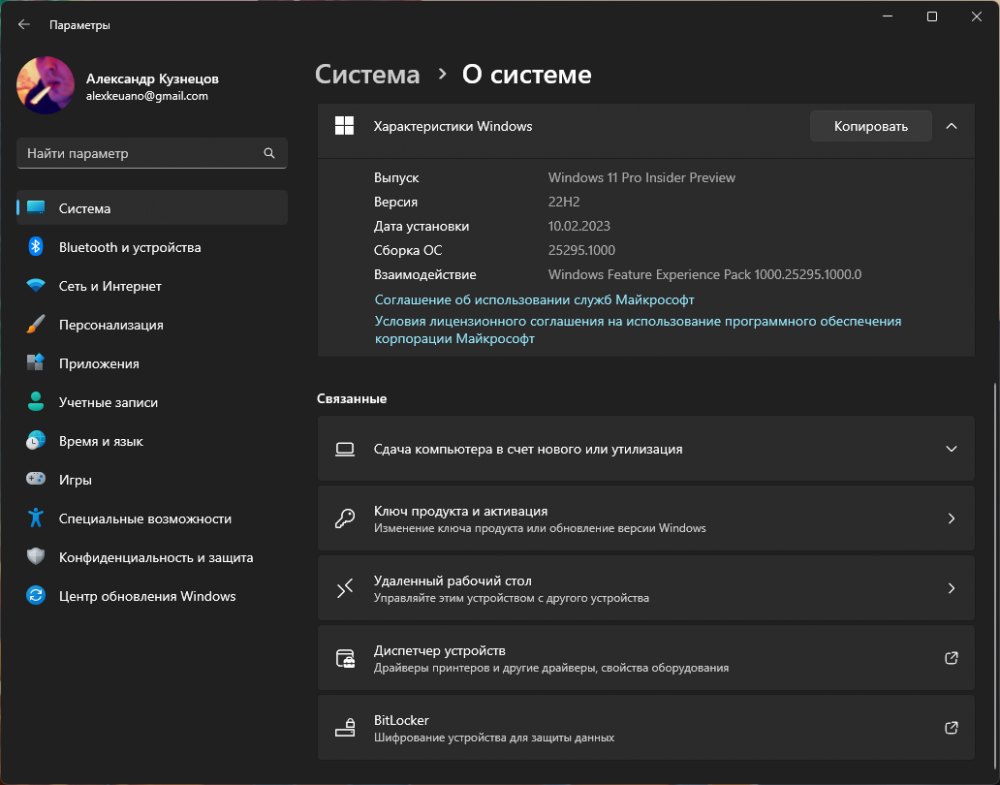Click the Центр обновления Windows icon
Viewport: 1000px width, 785px height.
(36, 596)
